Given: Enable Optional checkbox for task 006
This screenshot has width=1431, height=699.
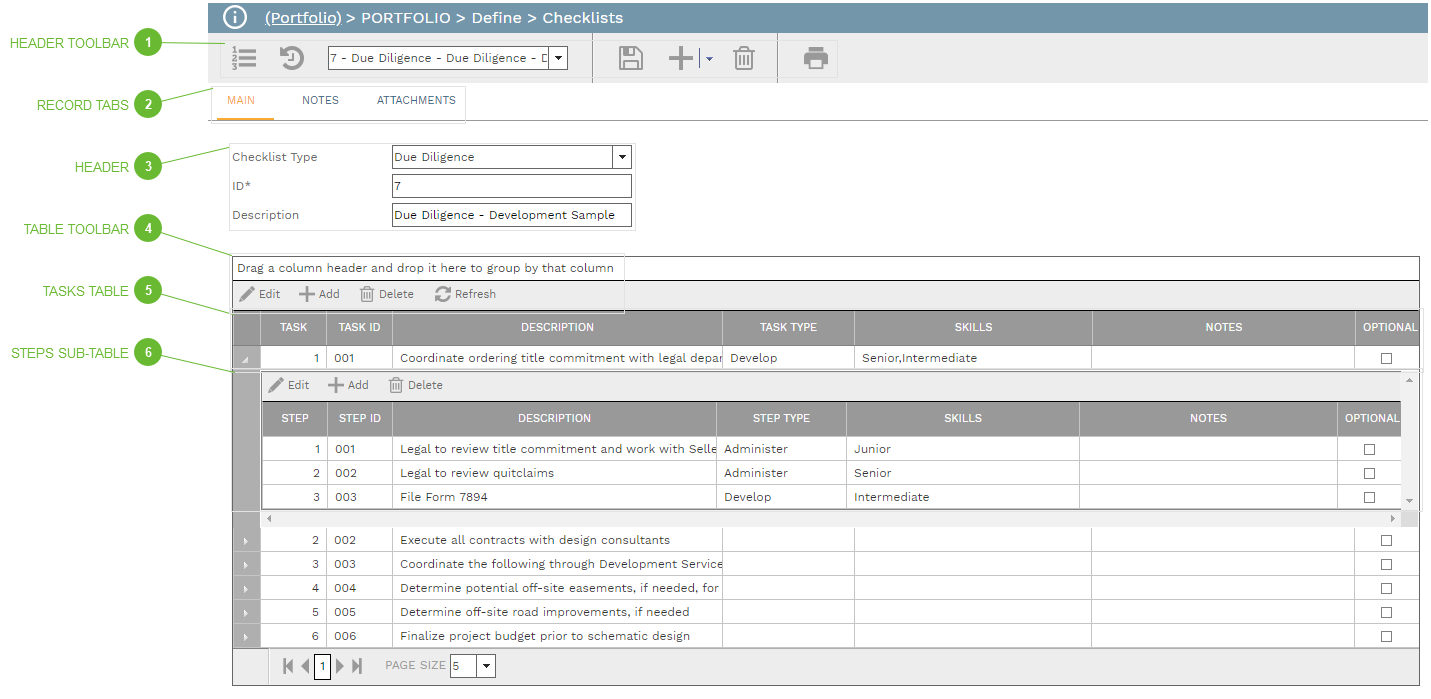Looking at the screenshot, I should pyautogui.click(x=1386, y=636).
